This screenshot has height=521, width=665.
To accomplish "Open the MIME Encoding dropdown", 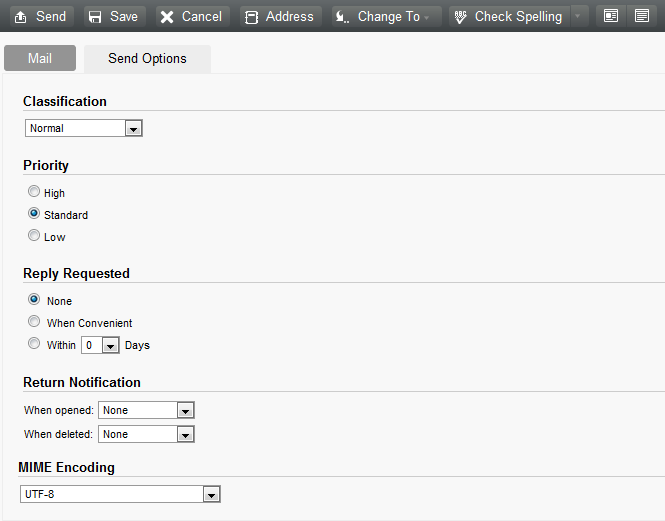I will pyautogui.click(x=210, y=494).
